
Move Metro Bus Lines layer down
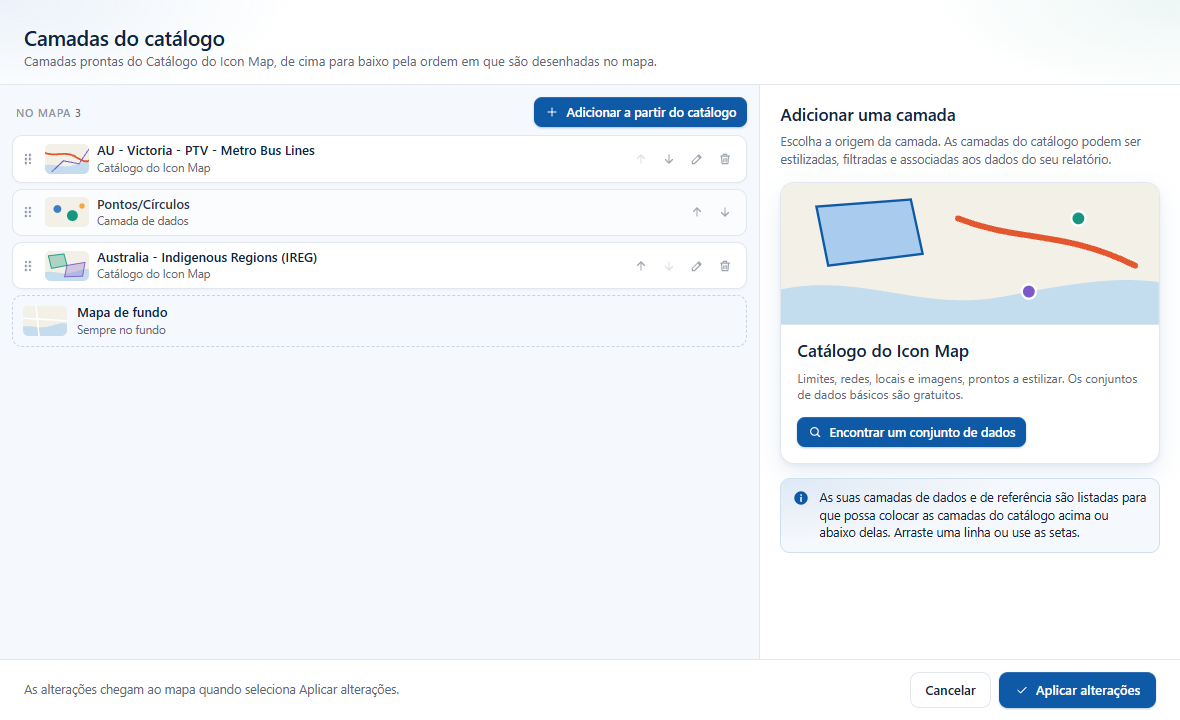tap(668, 159)
